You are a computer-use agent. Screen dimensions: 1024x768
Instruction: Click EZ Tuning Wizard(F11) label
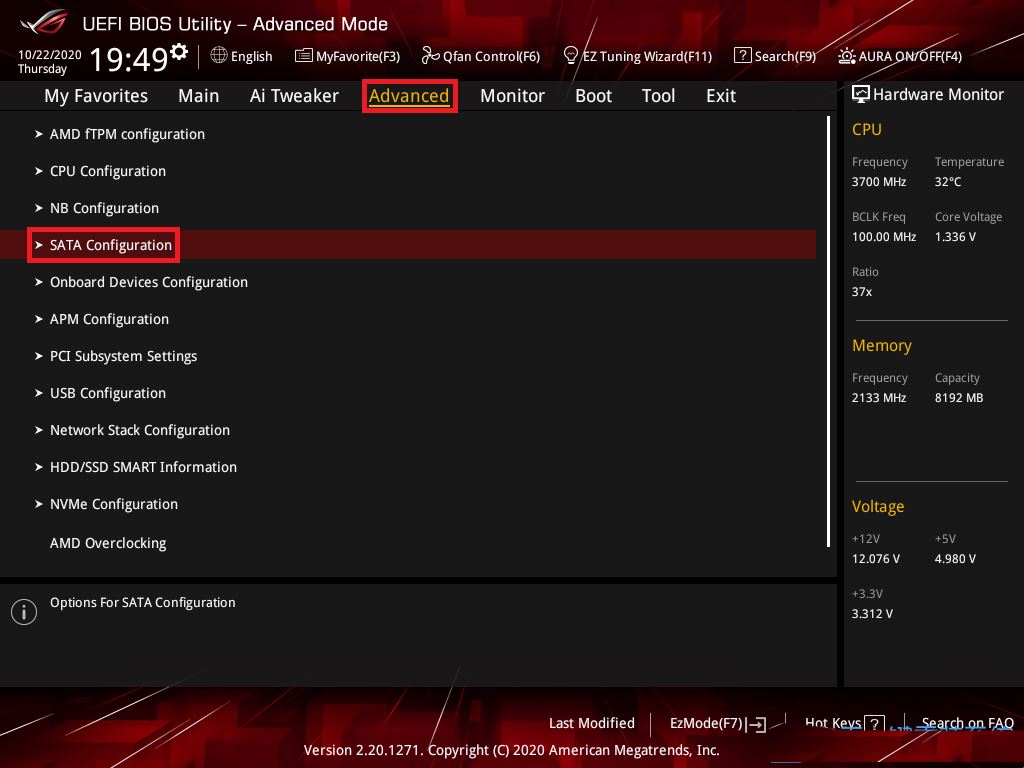coord(647,56)
